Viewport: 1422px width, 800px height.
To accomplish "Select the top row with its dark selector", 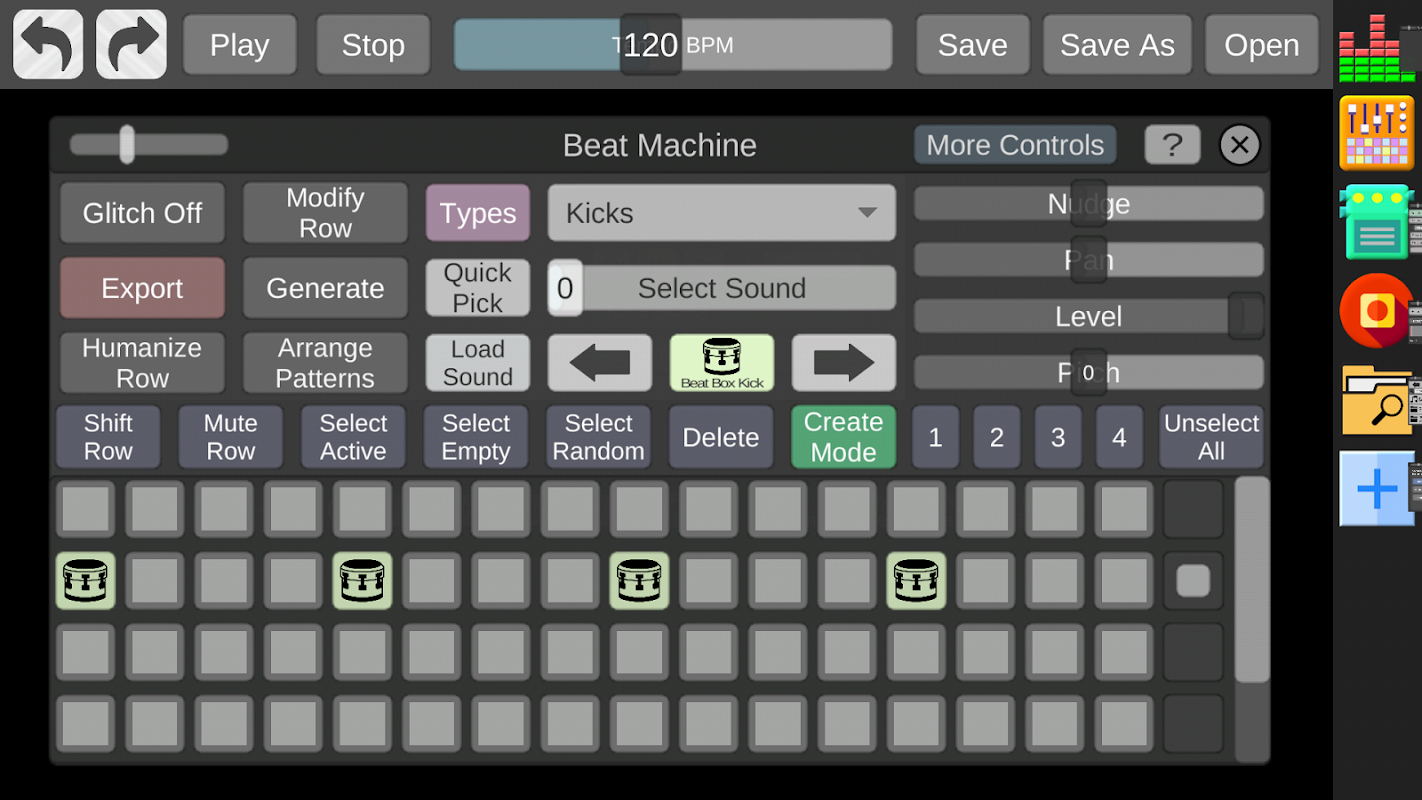I will pos(1193,510).
